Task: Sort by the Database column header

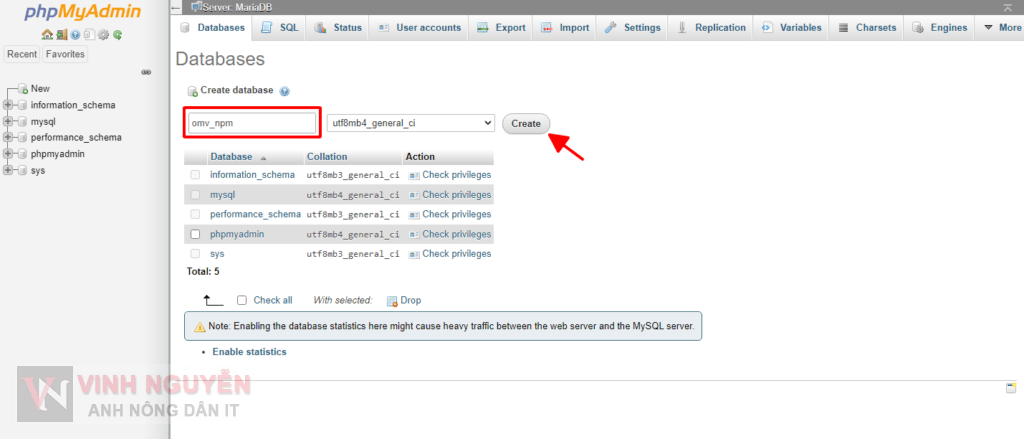Action: point(231,157)
